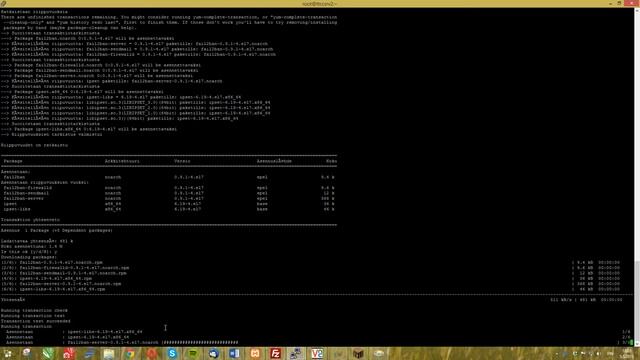Launch Skype from the taskbar

(x=172, y=354)
